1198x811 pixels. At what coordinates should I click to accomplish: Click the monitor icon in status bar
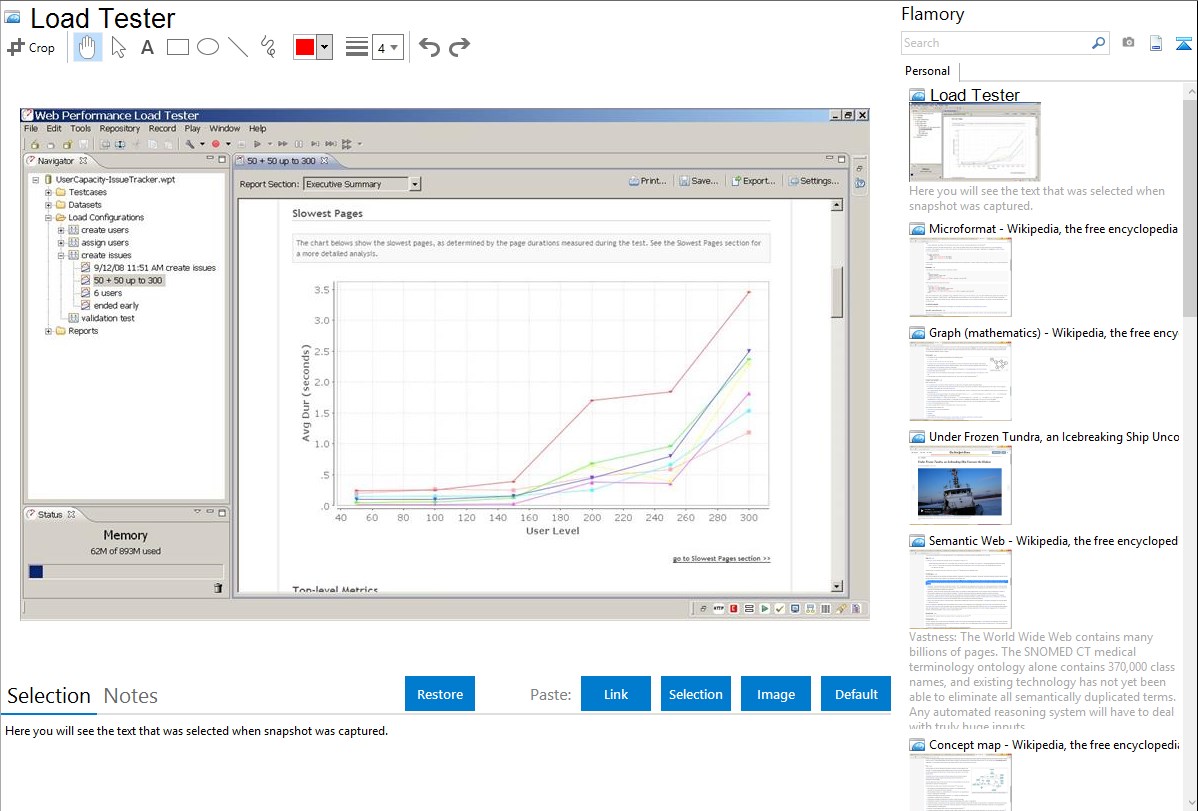pos(795,608)
